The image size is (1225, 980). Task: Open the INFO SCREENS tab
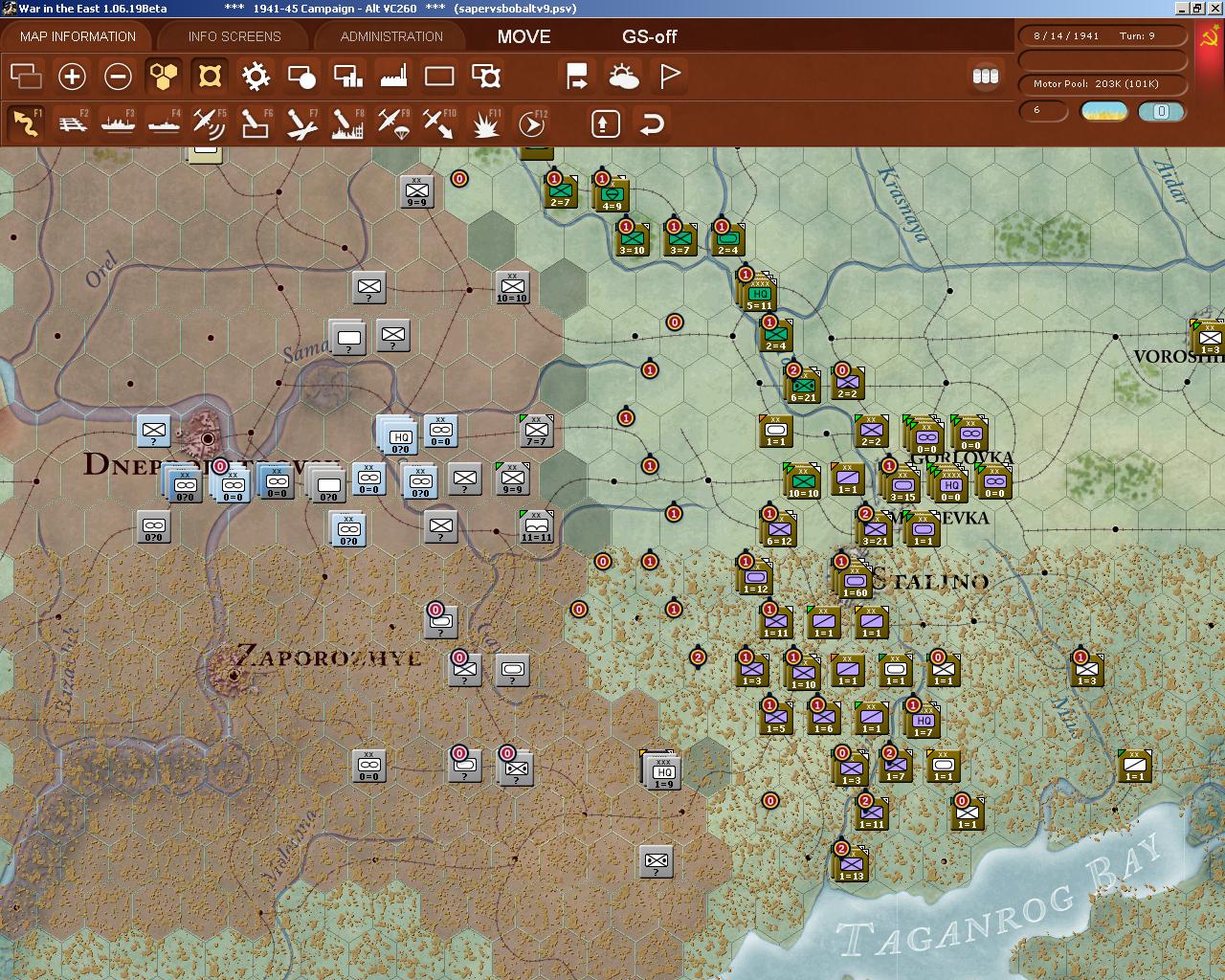pos(234,36)
